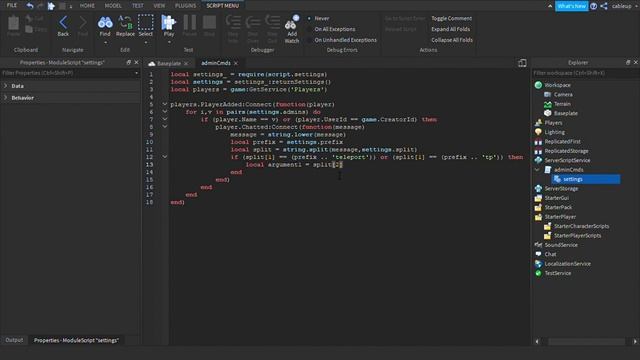This screenshot has height=360, width=640.
Task: Undock the Explorer panel
Action: pyautogui.click(x=628, y=62)
